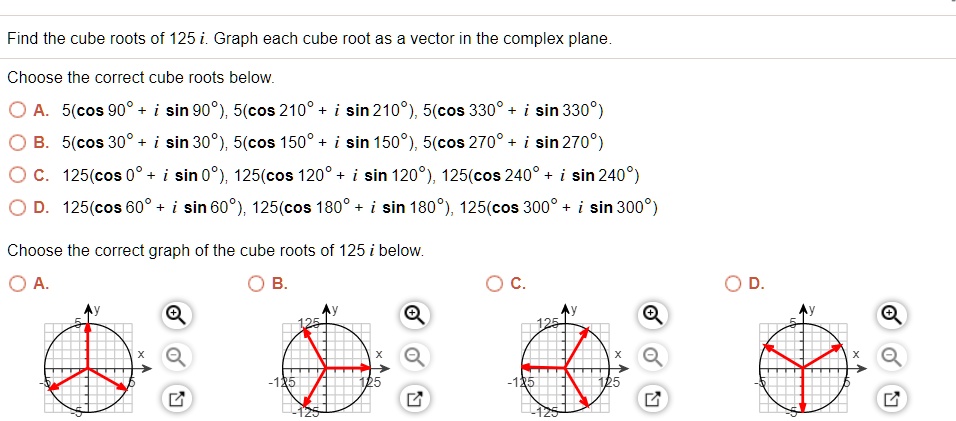Zoom out on graph D
This screenshot has height=421, width=956.
pyautogui.click(x=891, y=357)
